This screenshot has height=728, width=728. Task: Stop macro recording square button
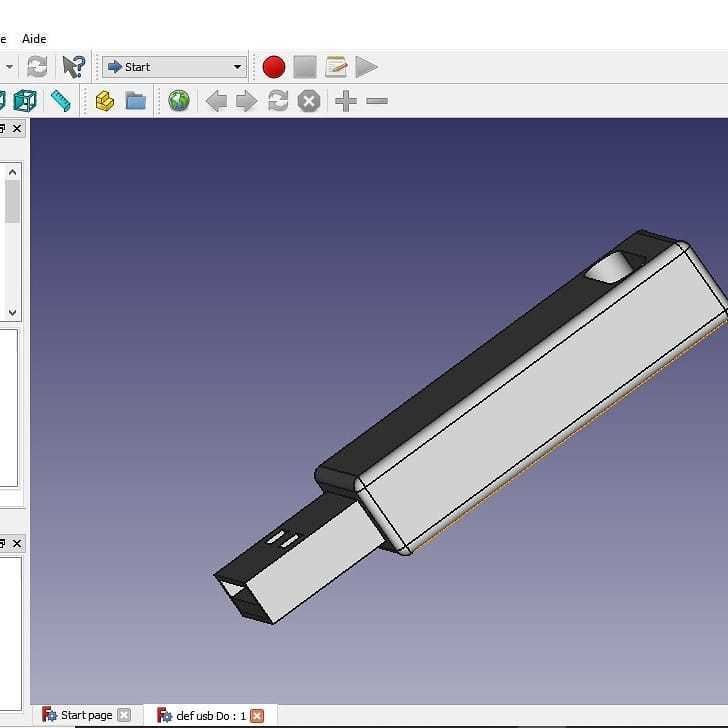tap(305, 67)
